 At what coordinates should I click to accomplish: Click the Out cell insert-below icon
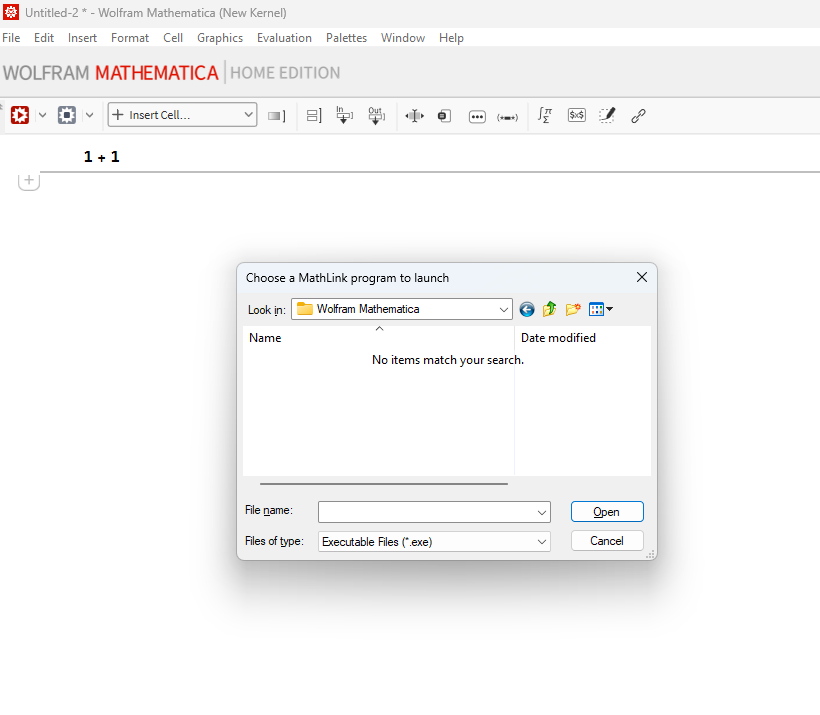[x=376, y=115]
